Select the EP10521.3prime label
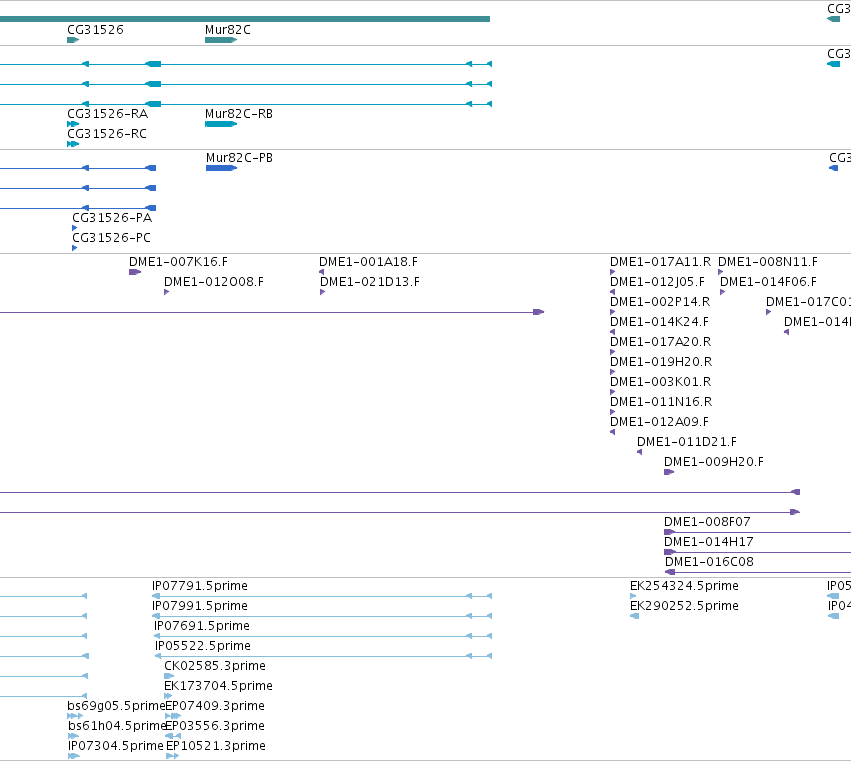The height and width of the screenshot is (761, 851). (x=216, y=747)
